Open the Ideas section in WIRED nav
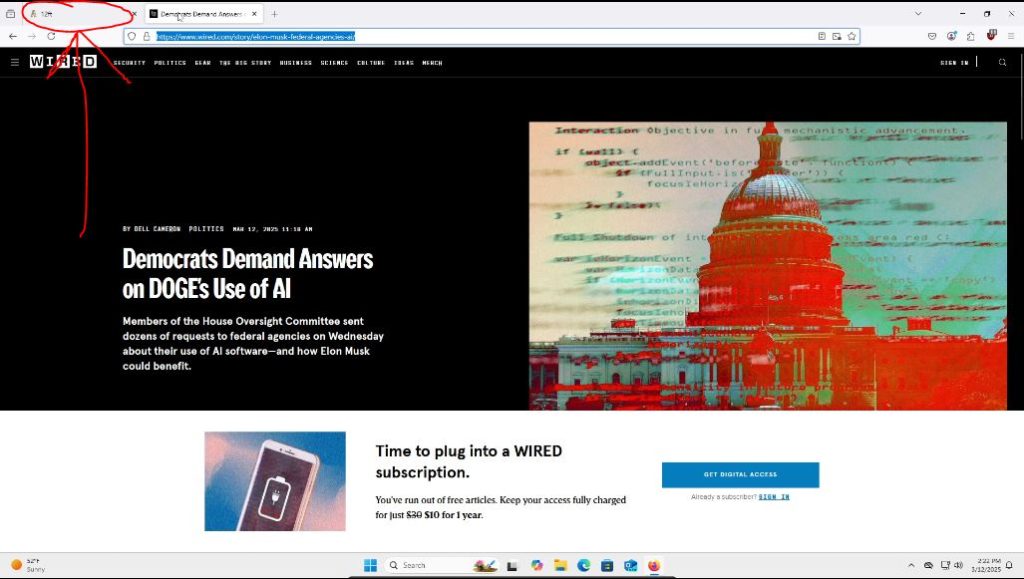This screenshot has height=579, width=1024. [x=404, y=63]
